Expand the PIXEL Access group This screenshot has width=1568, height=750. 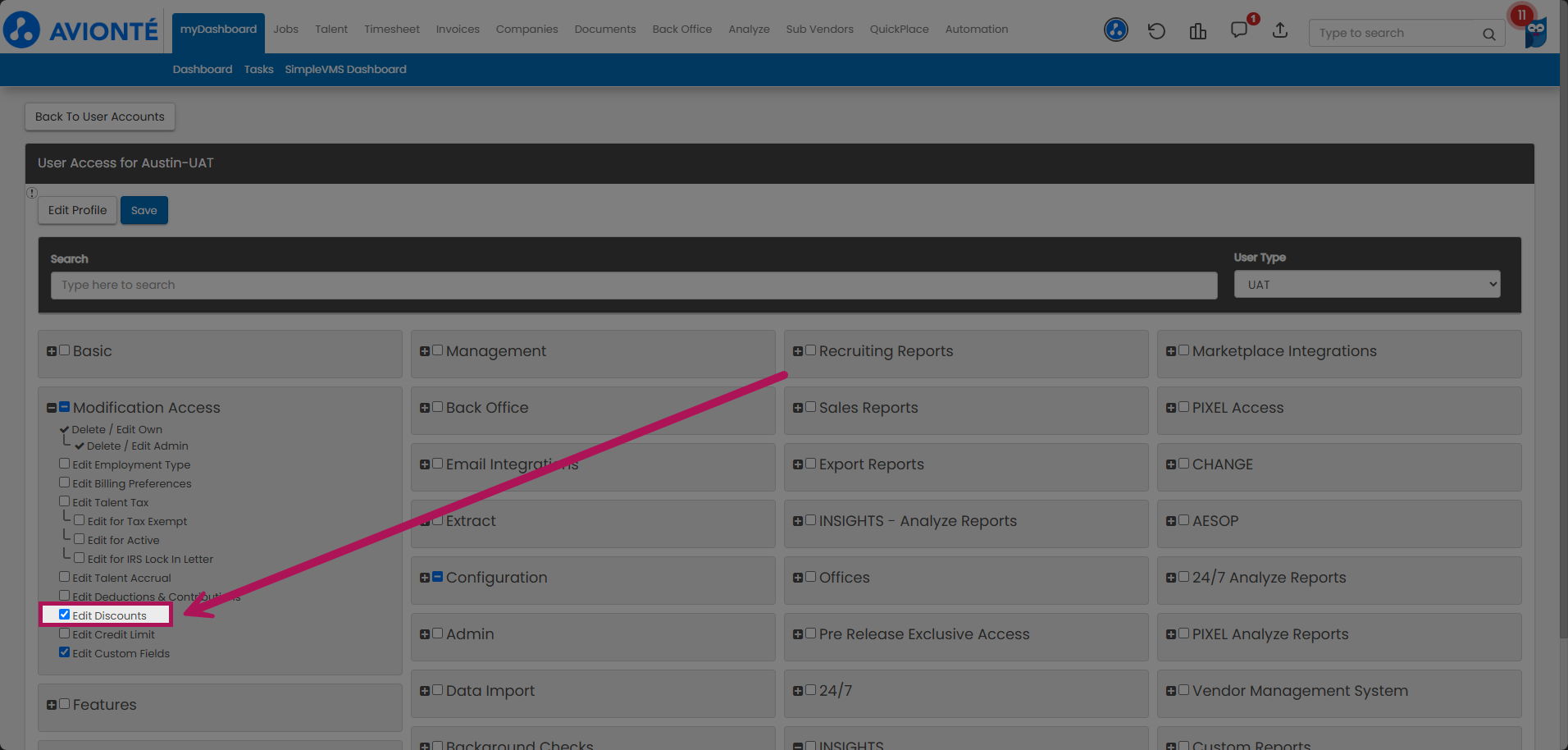click(x=1171, y=408)
